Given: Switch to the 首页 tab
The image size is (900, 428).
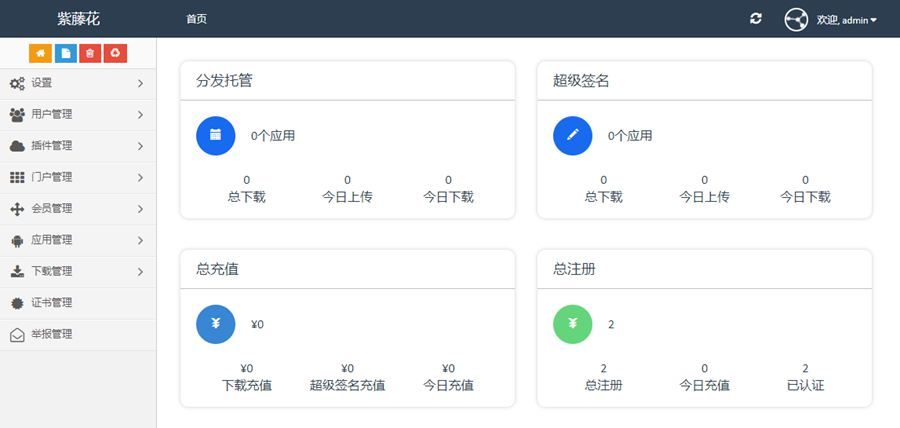Looking at the screenshot, I should pos(196,19).
